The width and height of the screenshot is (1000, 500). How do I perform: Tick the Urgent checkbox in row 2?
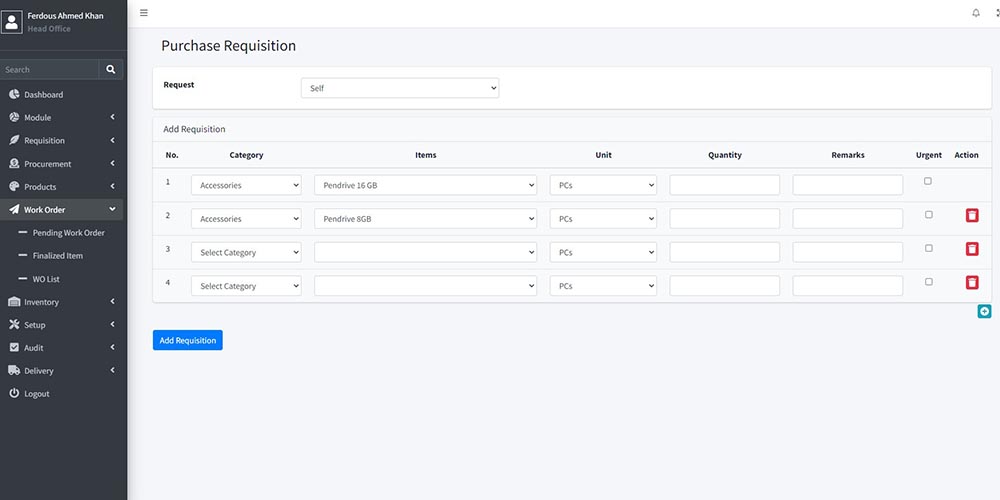(x=928, y=215)
